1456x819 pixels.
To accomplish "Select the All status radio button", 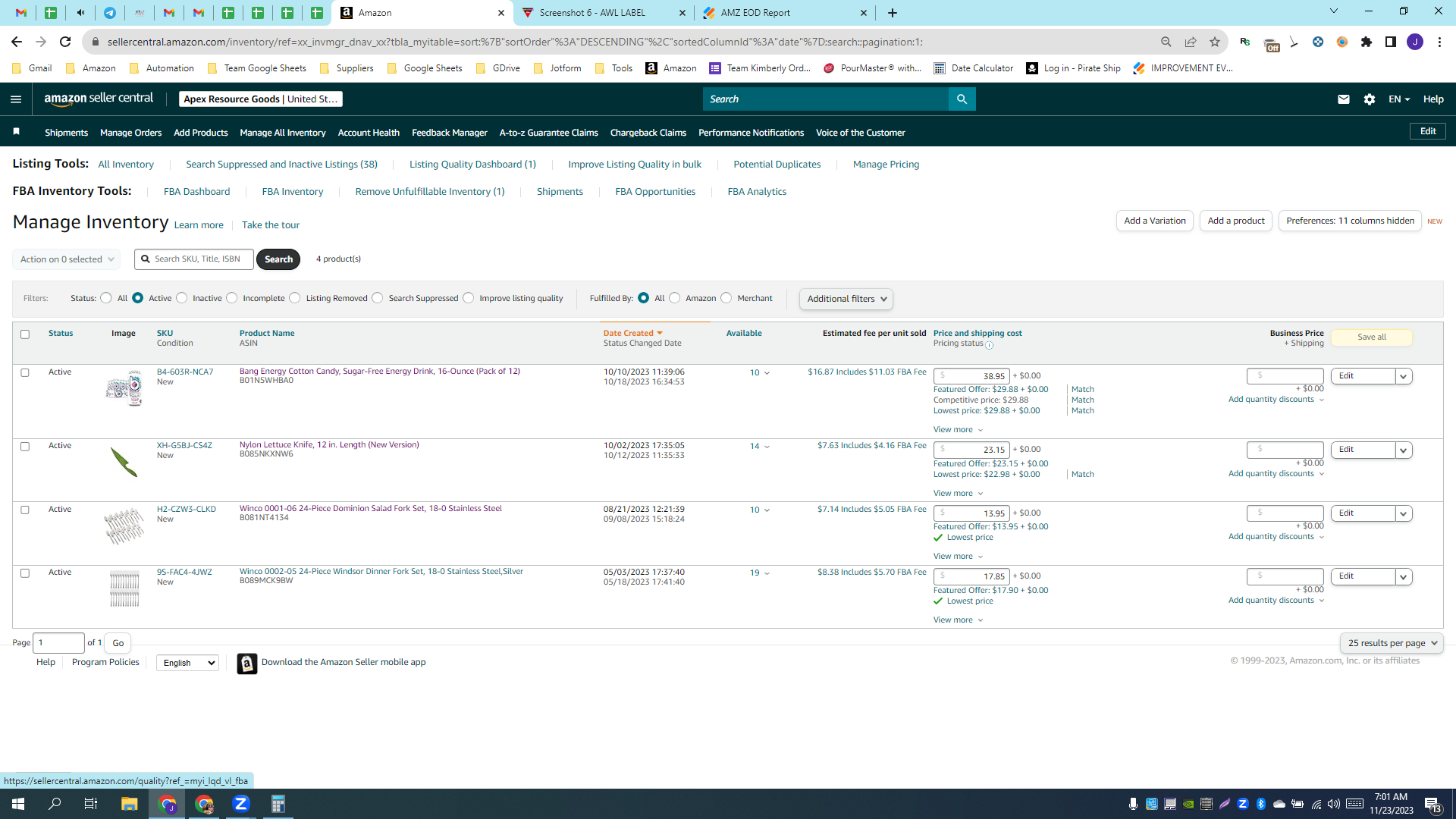I will click(106, 298).
